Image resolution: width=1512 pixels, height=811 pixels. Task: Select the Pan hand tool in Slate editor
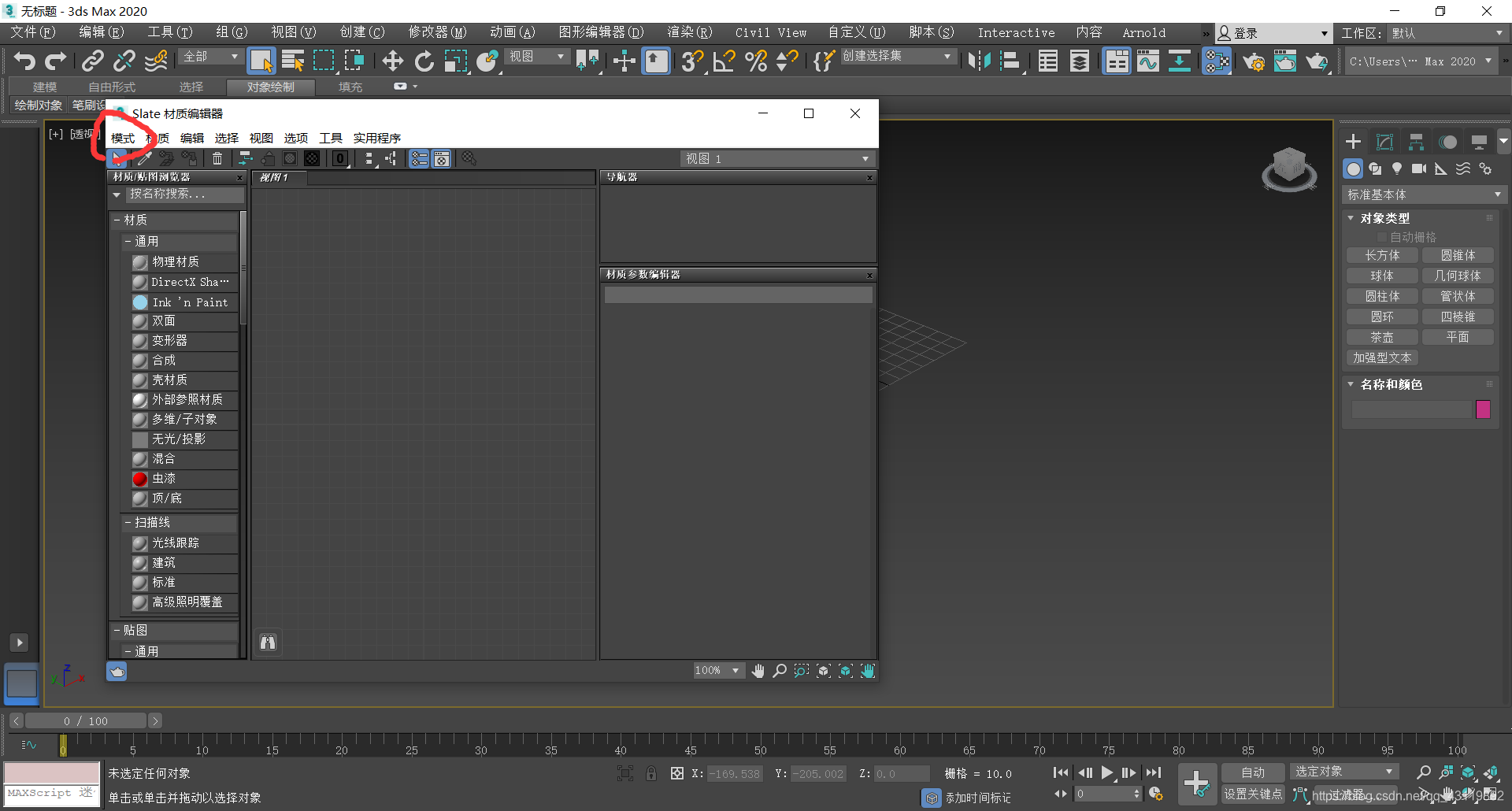point(758,671)
